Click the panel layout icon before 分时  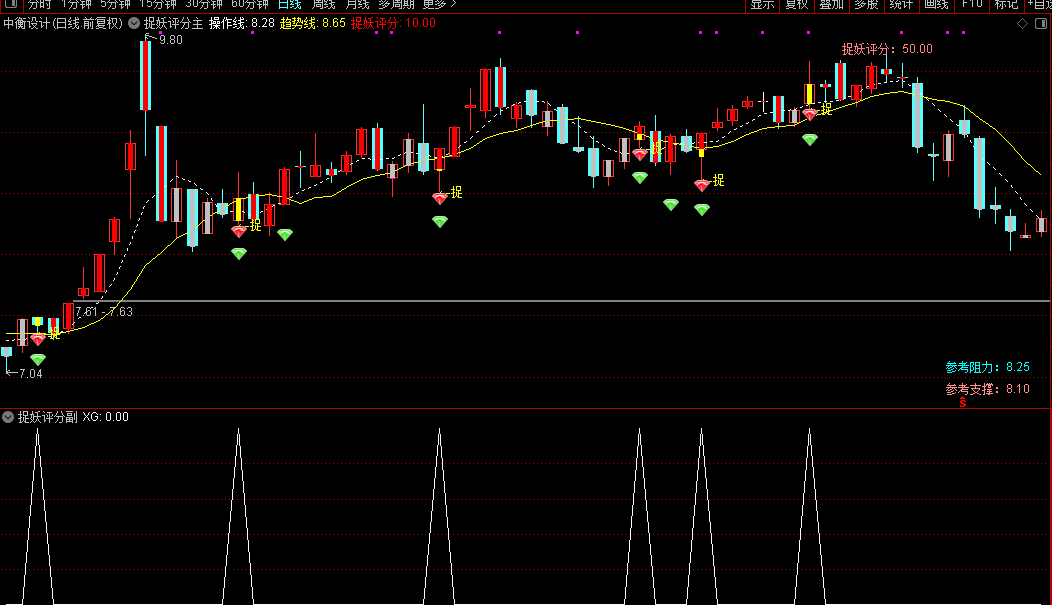[10, 4]
